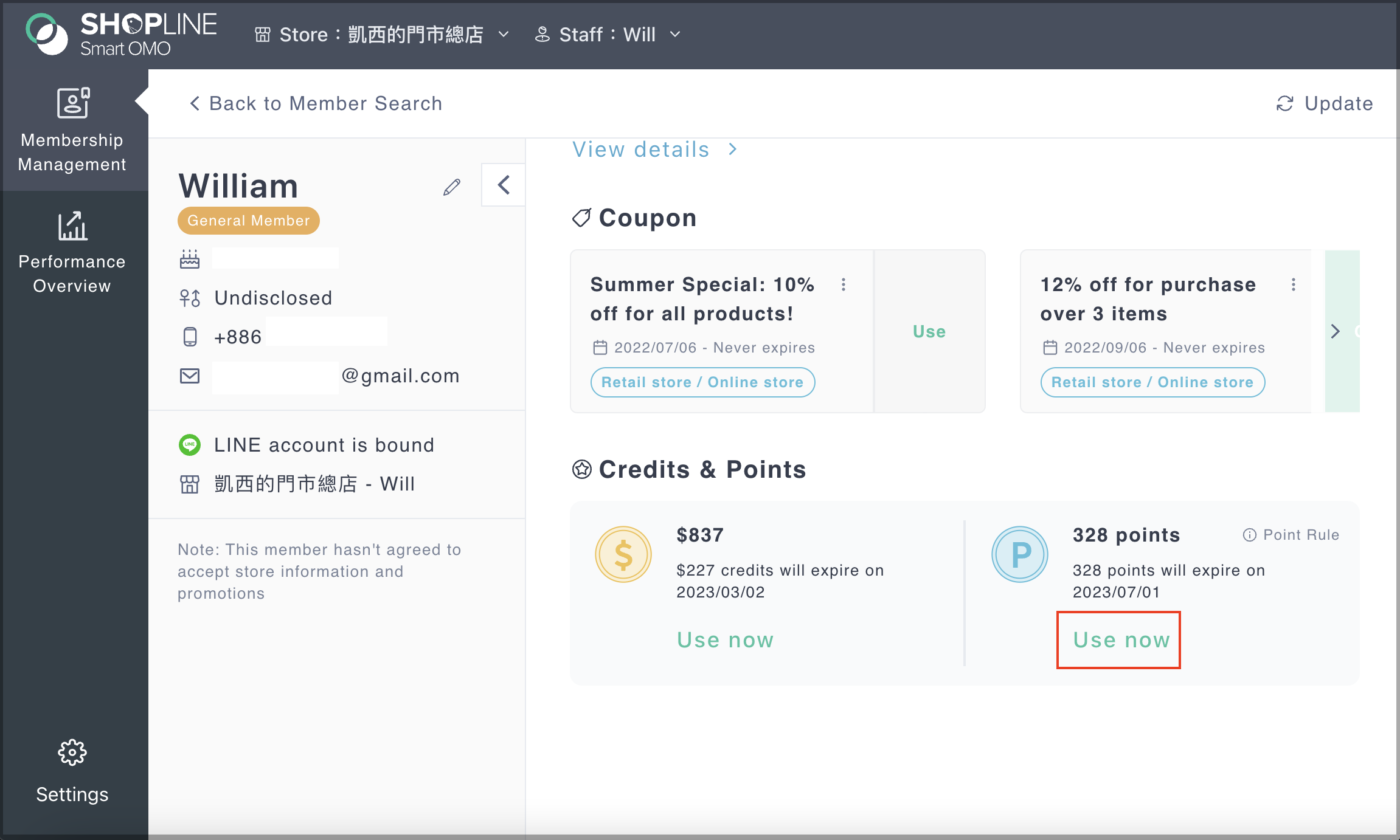1400x840 pixels.
Task: Click the 'Undisclosed' gender text
Action: click(274, 298)
